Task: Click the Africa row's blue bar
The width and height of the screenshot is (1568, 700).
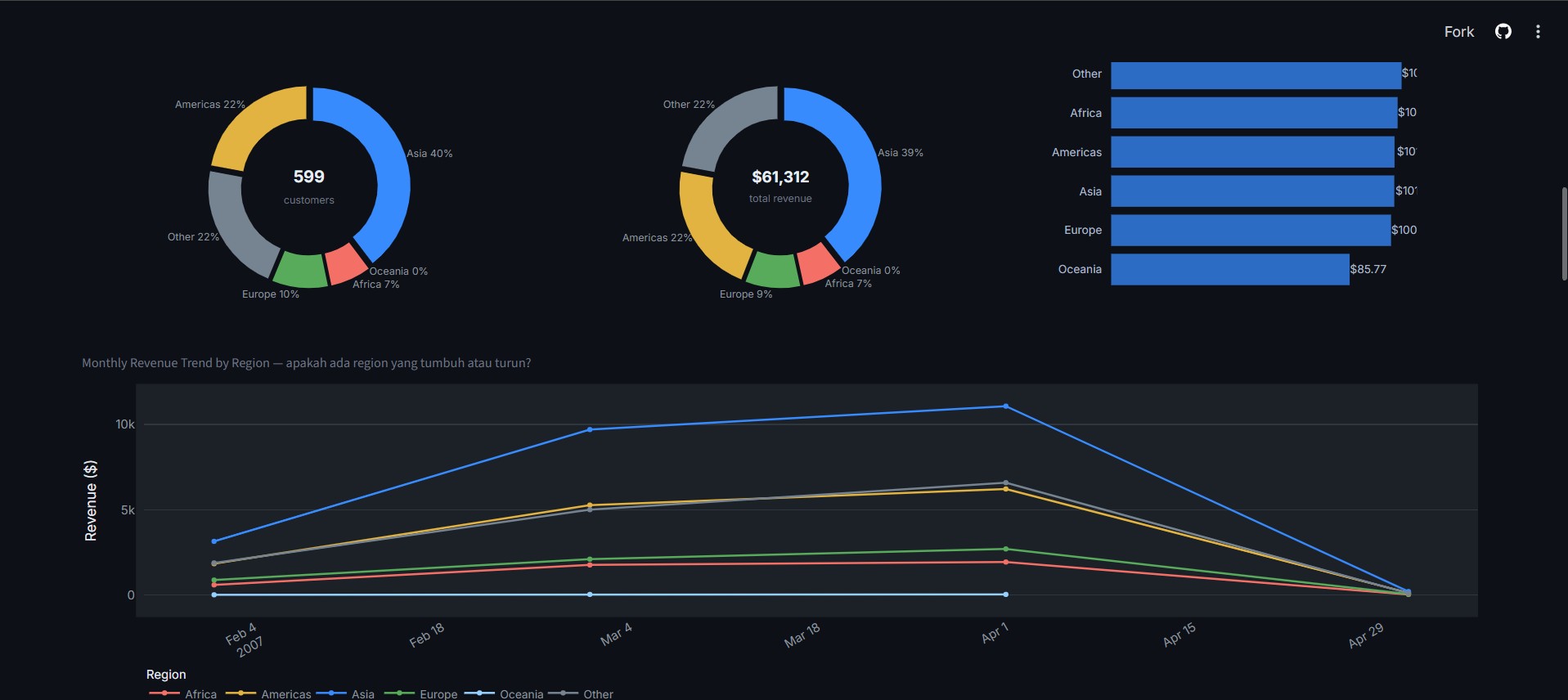Action: (x=1254, y=113)
